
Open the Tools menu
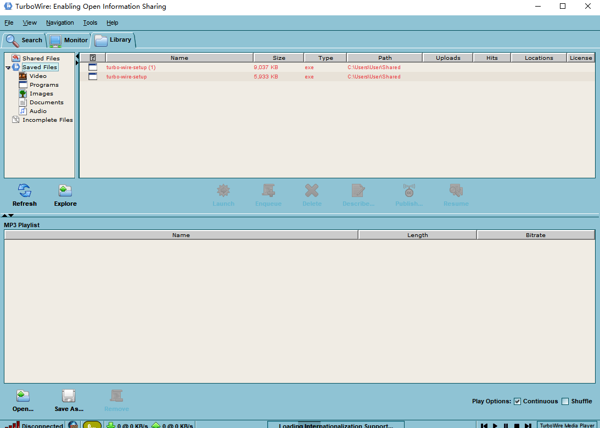90,22
